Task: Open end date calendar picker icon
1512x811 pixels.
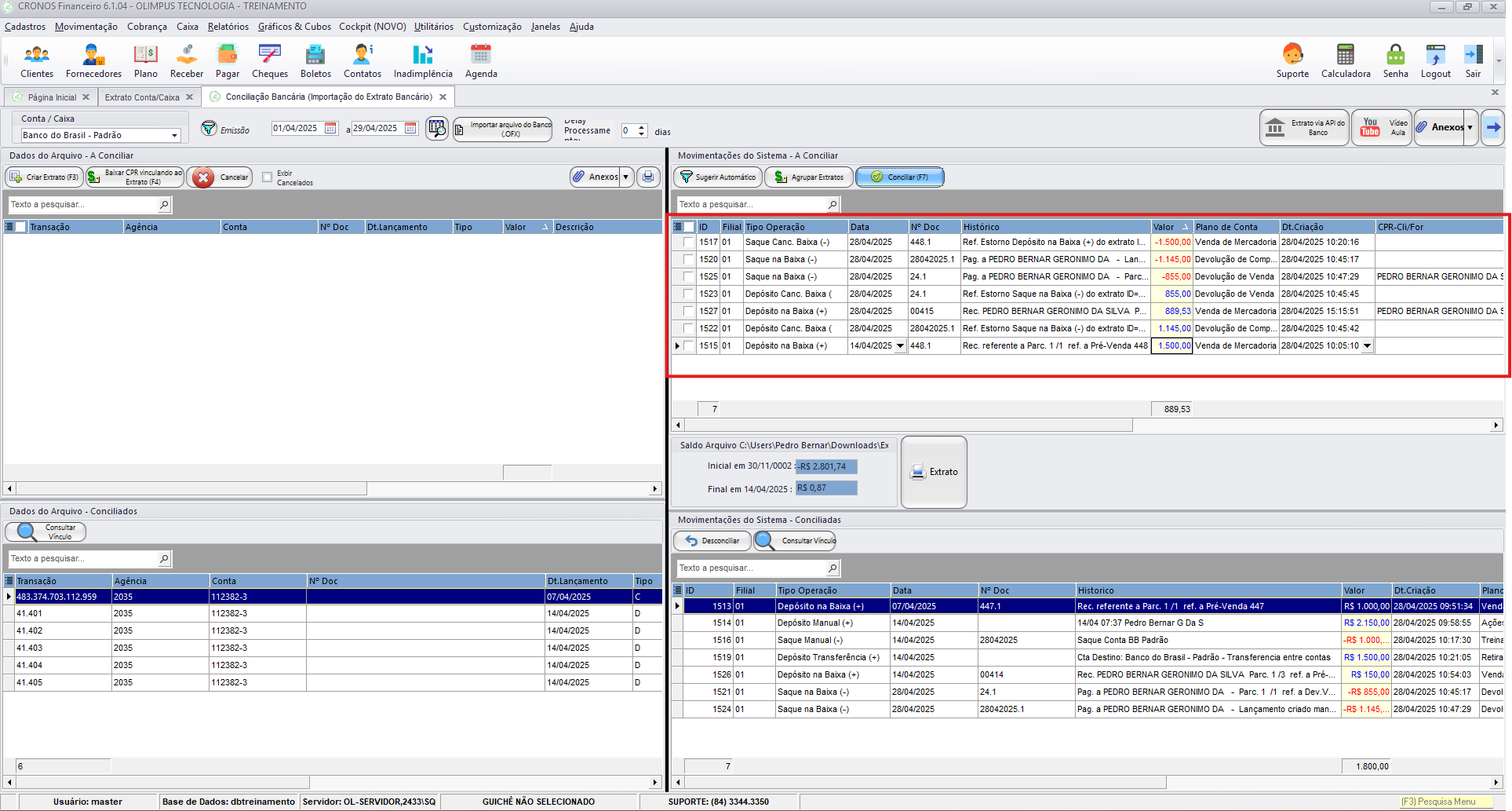Action: 410,128
